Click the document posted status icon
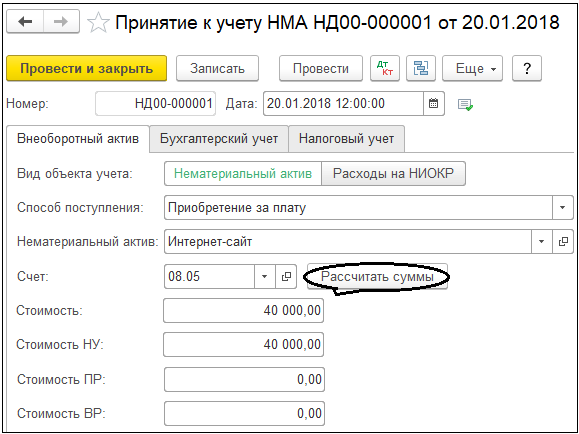The width and height of the screenshot is (579, 434). 465,105
